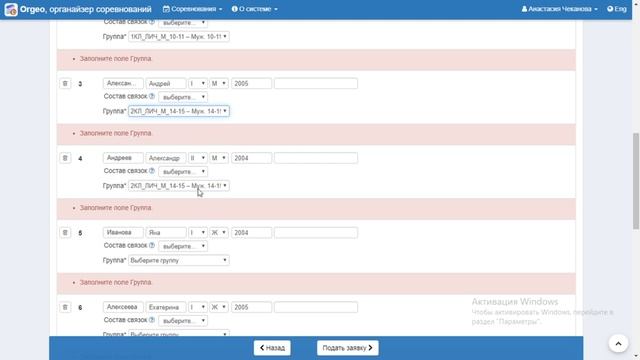Delete participant row 6 with trash icon
This screenshot has width=640, height=360.
click(x=65, y=307)
